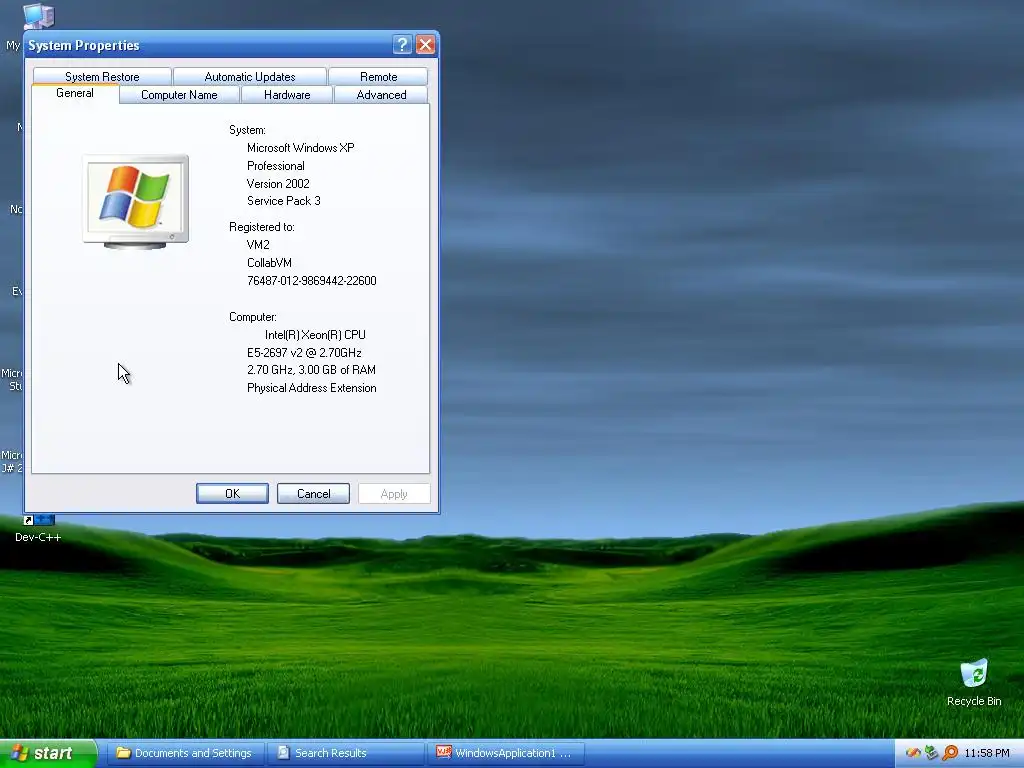Select the Recycle Bin desktop icon
Screen dimensions: 1024x768
974,682
